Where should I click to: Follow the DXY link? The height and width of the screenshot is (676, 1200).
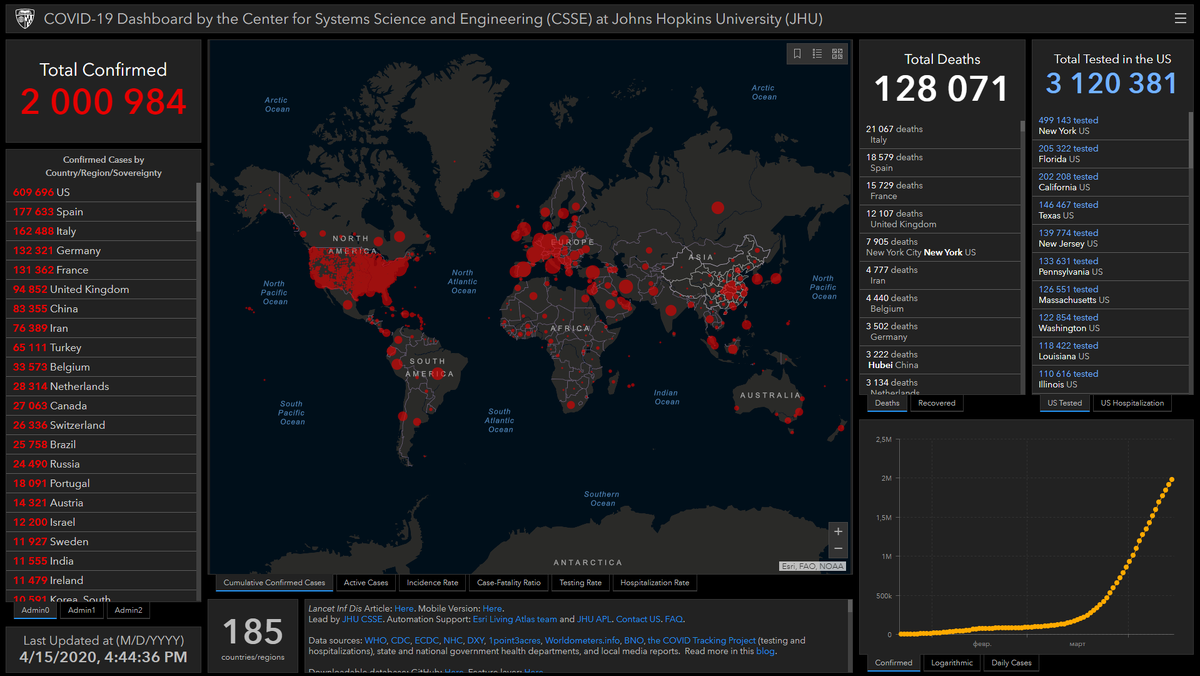476,640
